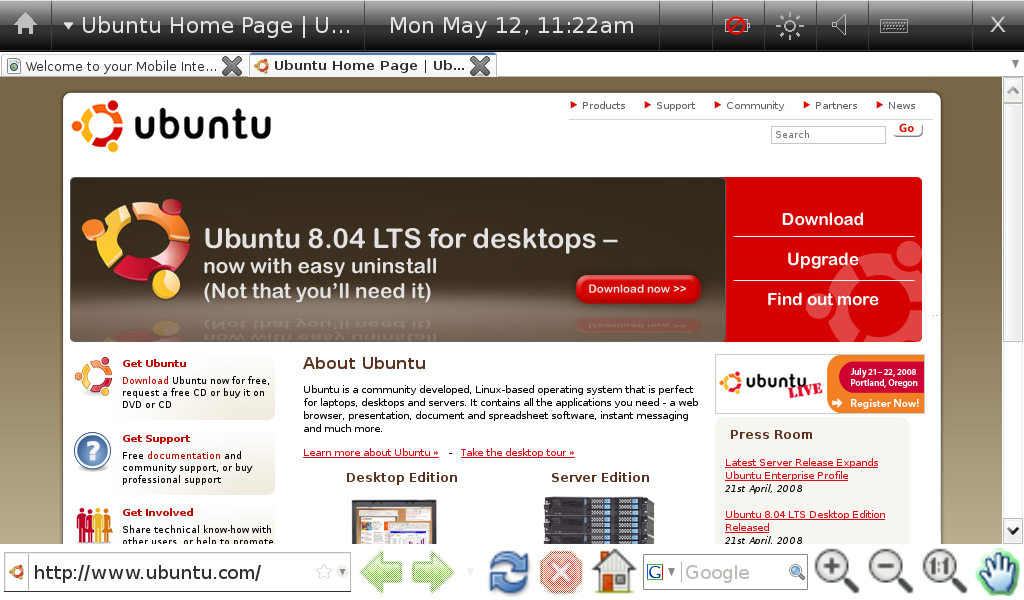Click the top panel clock

click(511, 25)
